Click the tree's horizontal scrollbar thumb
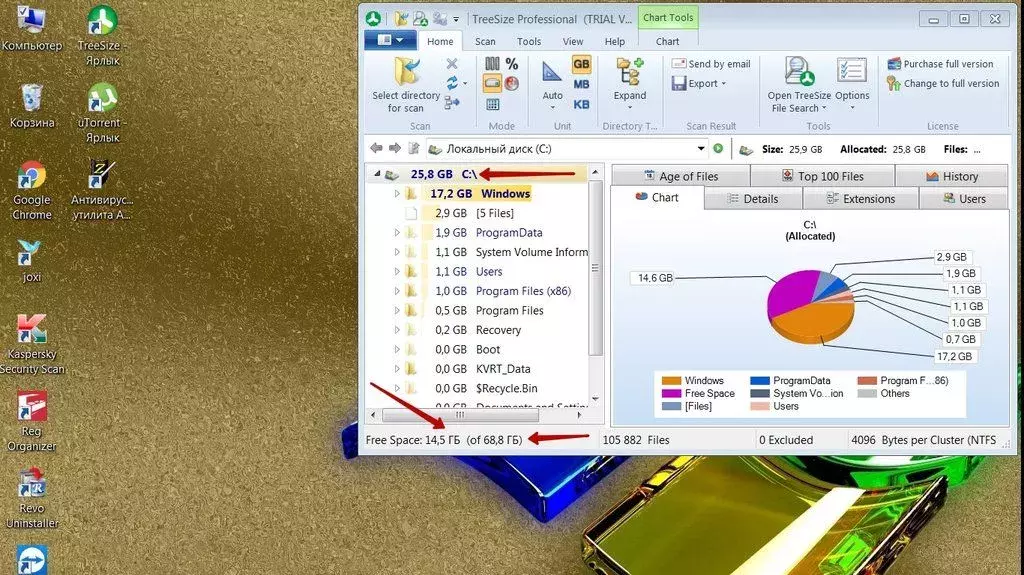This screenshot has height=575, width=1024. pos(460,414)
